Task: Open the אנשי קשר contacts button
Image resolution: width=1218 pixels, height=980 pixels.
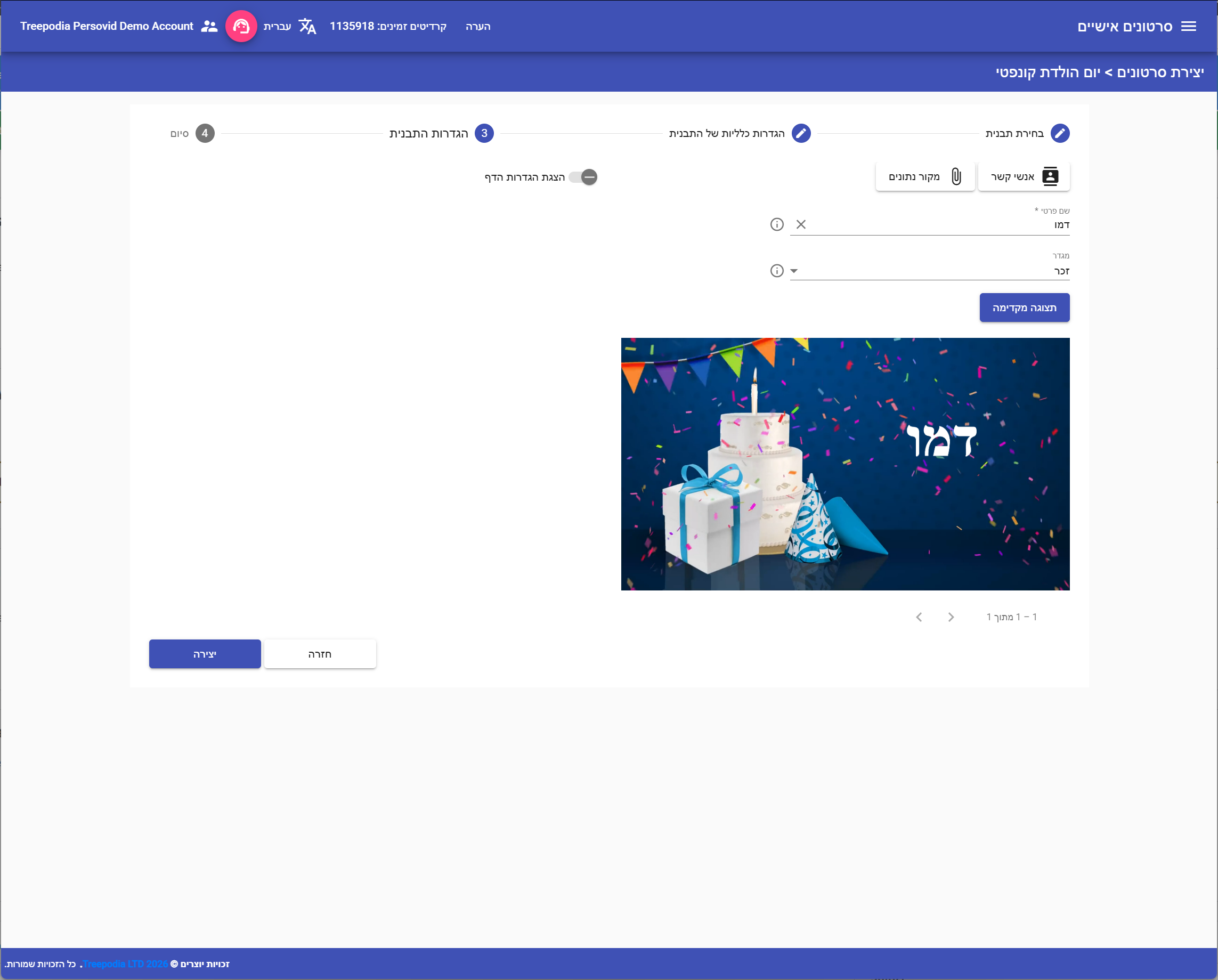Action: pyautogui.click(x=1024, y=177)
